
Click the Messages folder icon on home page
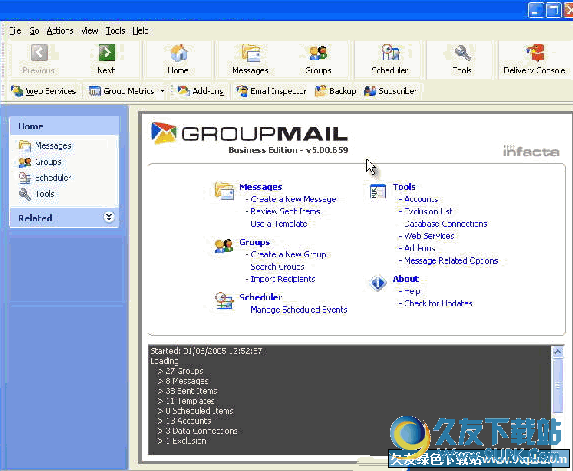224,191
